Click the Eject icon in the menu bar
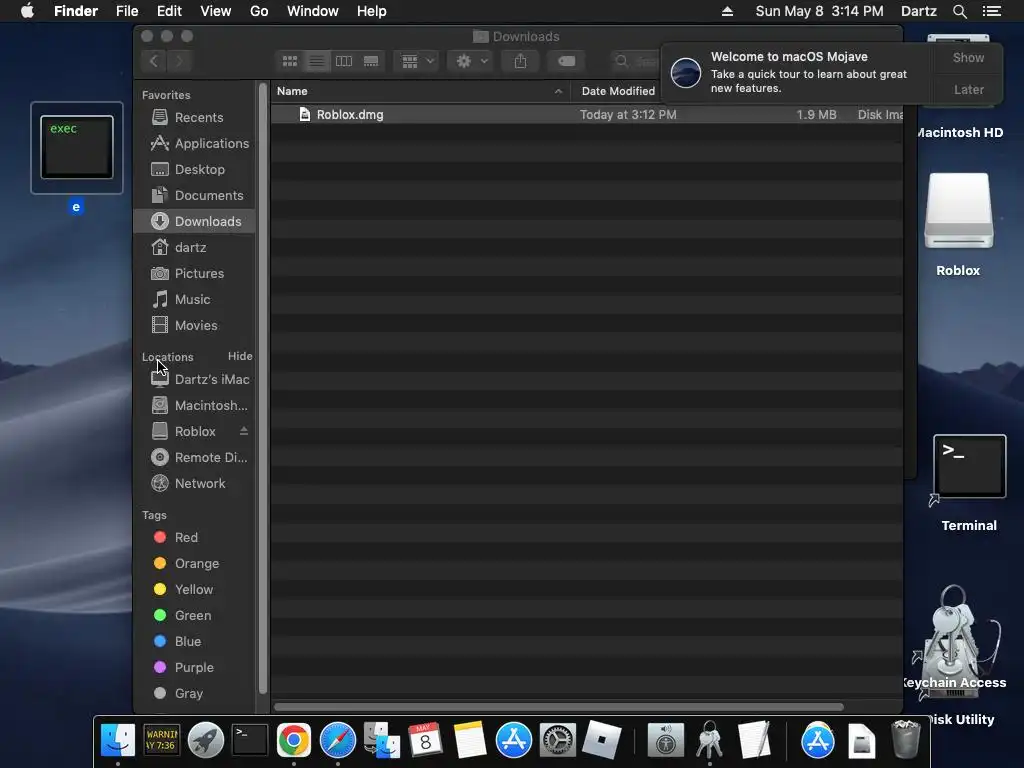Screen dimensions: 1024x768 click(727, 11)
